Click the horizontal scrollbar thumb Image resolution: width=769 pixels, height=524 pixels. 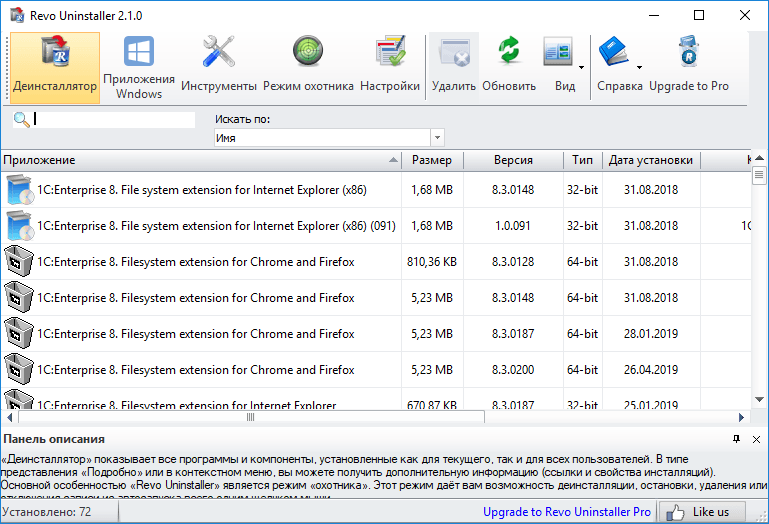point(251,418)
